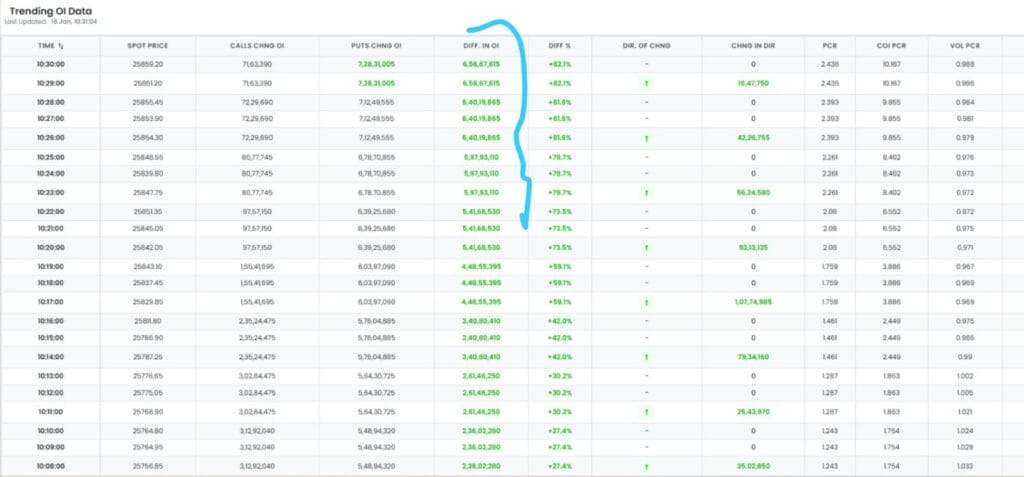Select the SPOT PRICE column header
This screenshot has height=477, width=1024.
point(147,46)
